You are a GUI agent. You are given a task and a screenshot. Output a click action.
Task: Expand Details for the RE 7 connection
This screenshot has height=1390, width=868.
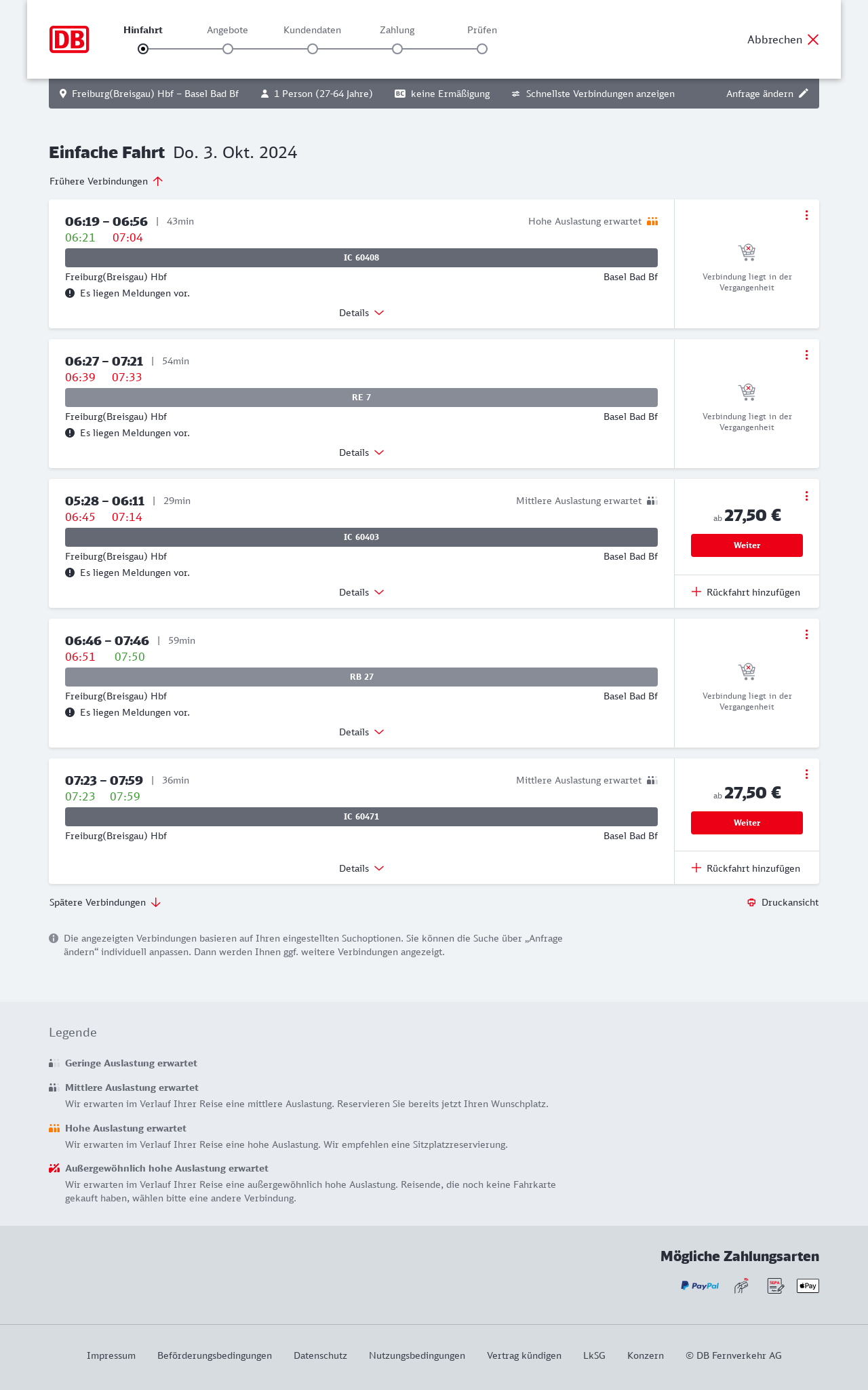361,452
